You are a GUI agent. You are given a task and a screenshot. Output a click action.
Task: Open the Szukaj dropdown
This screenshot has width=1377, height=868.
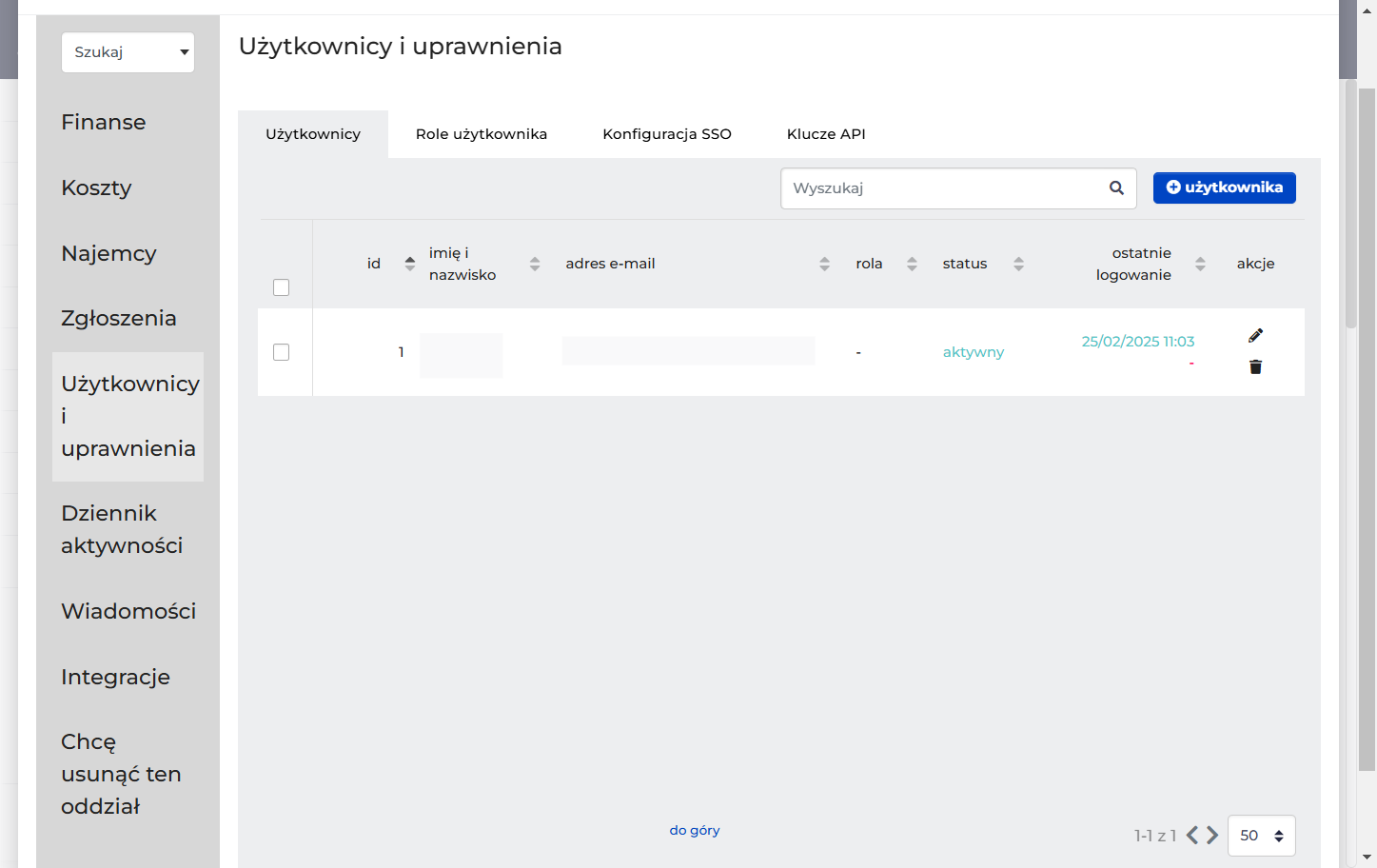[x=128, y=52]
